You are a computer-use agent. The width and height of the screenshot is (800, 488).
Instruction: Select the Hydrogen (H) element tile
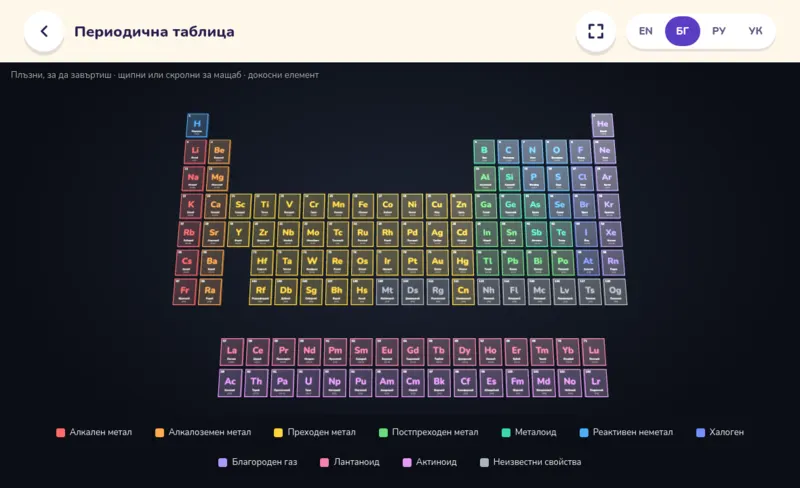[x=197, y=125]
